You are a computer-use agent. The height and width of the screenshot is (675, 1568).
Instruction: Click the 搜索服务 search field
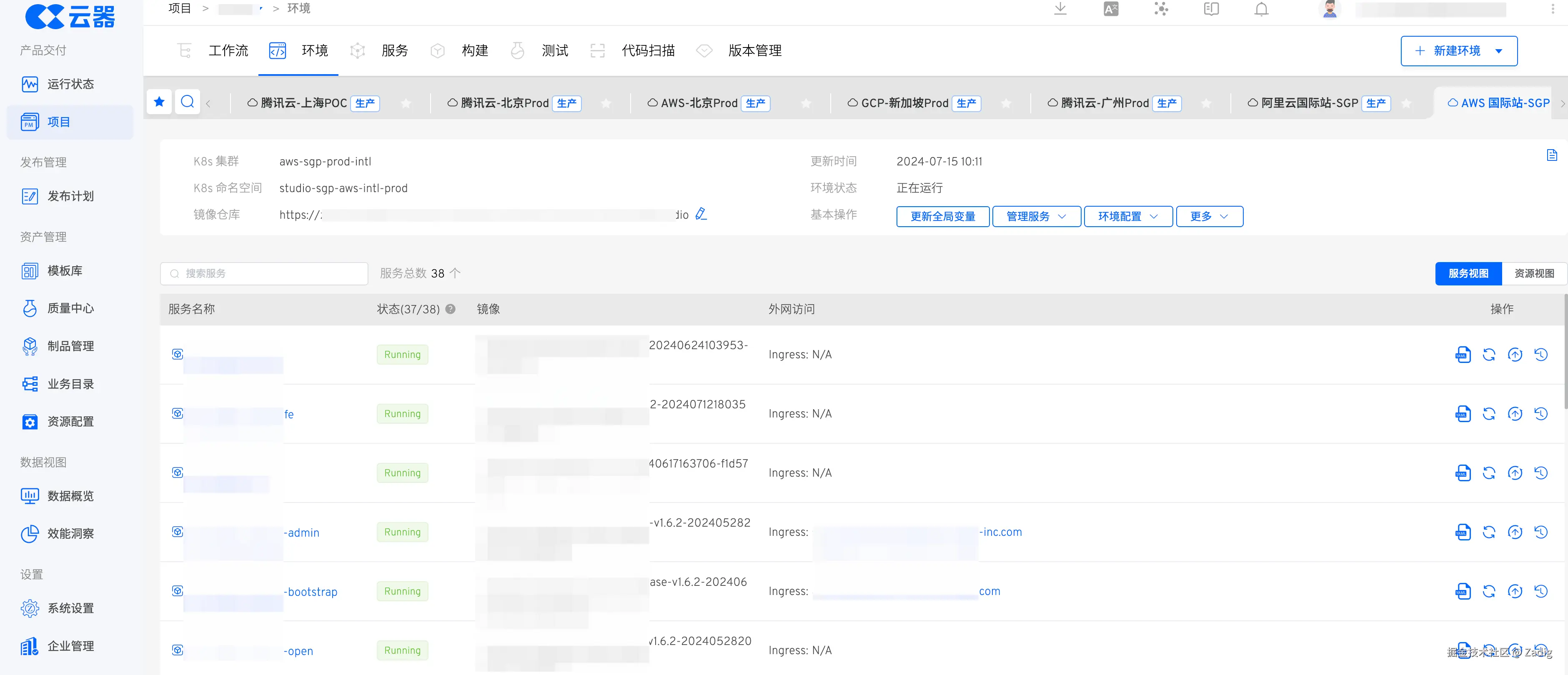pyautogui.click(x=264, y=273)
